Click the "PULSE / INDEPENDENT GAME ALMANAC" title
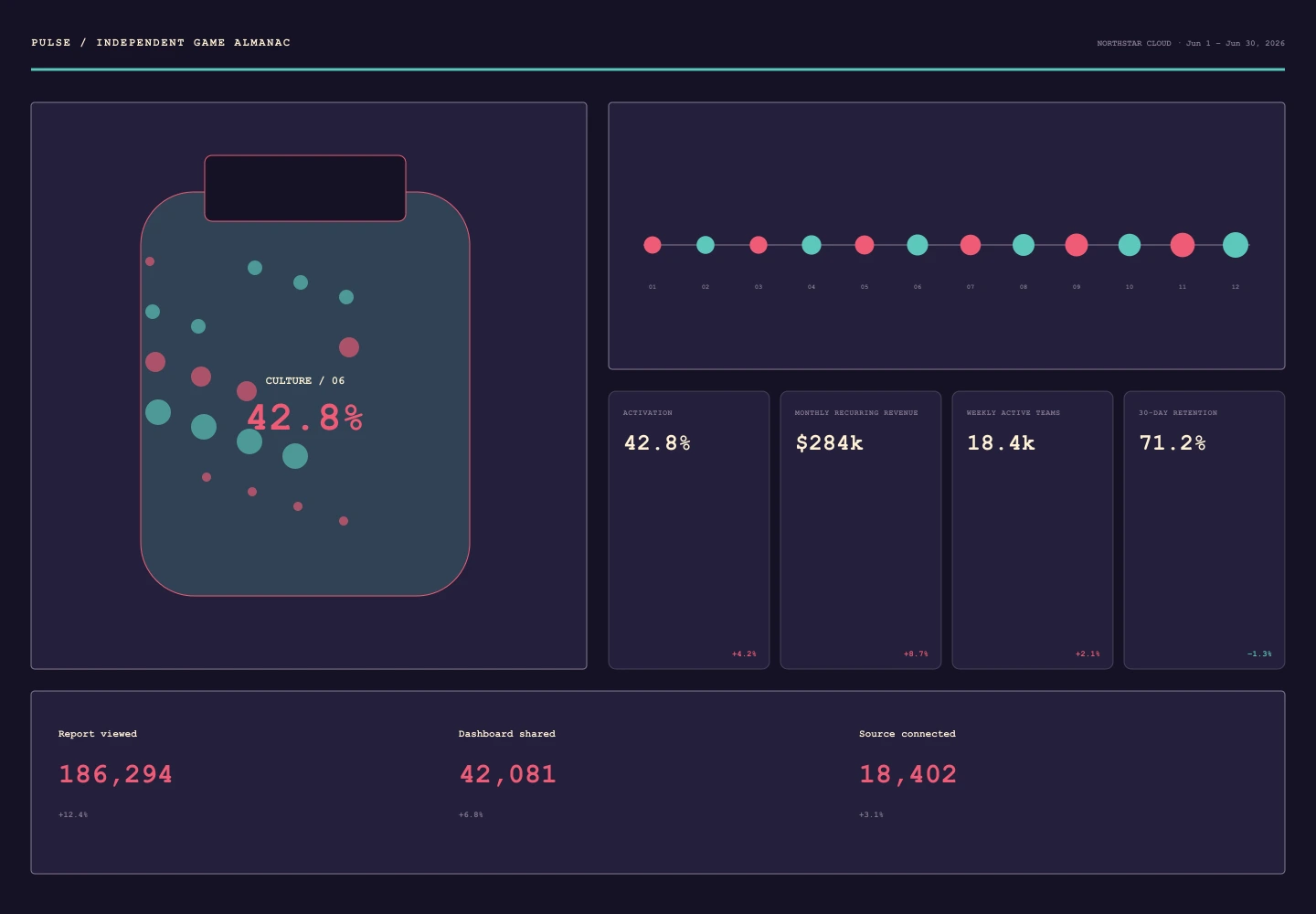Screen dimensions: 1316x914 pyautogui.click(x=161, y=43)
